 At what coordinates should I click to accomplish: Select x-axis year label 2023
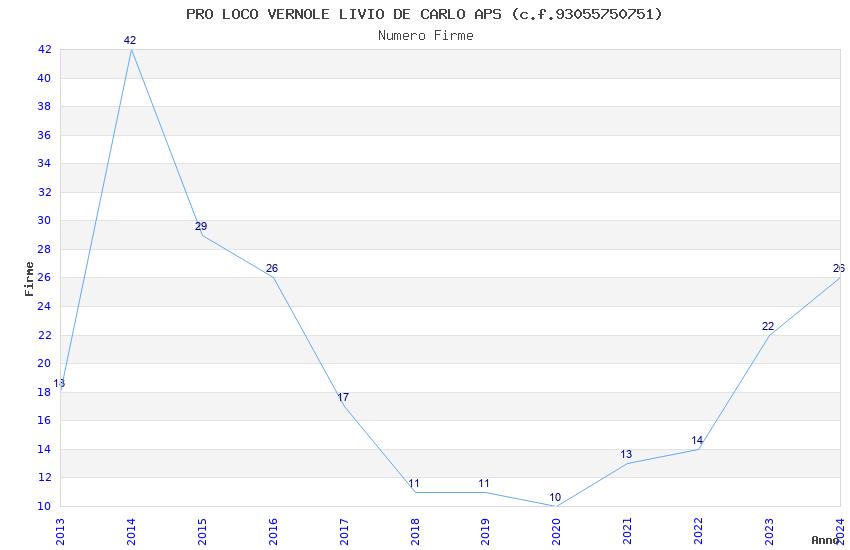[x=770, y=532]
